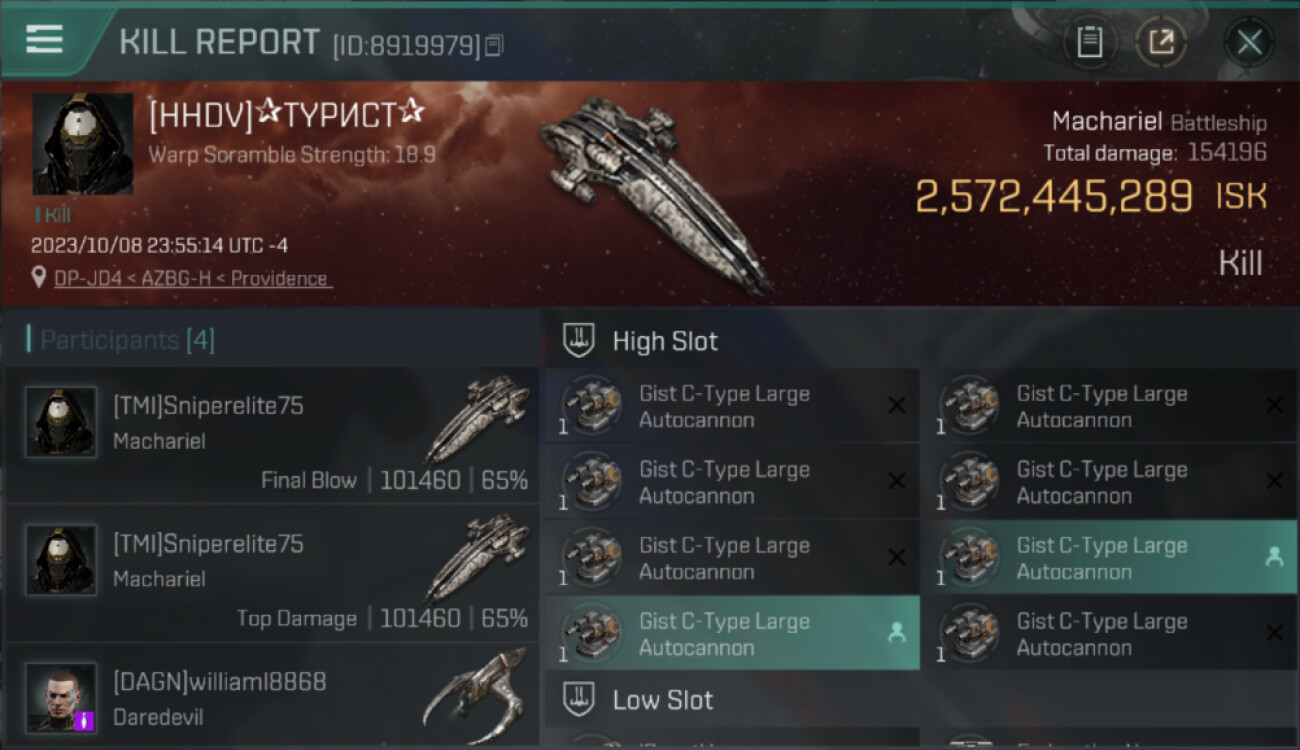1300x750 pixels.
Task: Expand the Low Slot section header
Action: click(x=920, y=700)
